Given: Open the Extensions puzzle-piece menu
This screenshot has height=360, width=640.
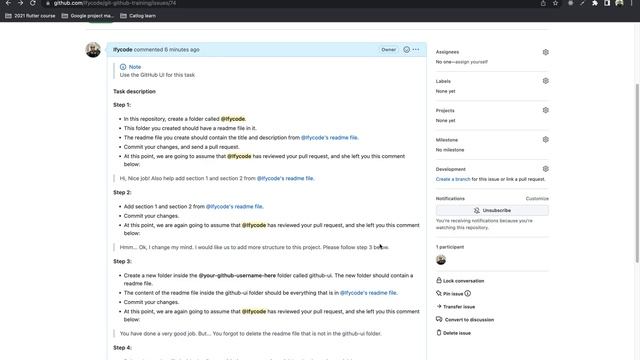Looking at the screenshot, I should coord(595,3).
